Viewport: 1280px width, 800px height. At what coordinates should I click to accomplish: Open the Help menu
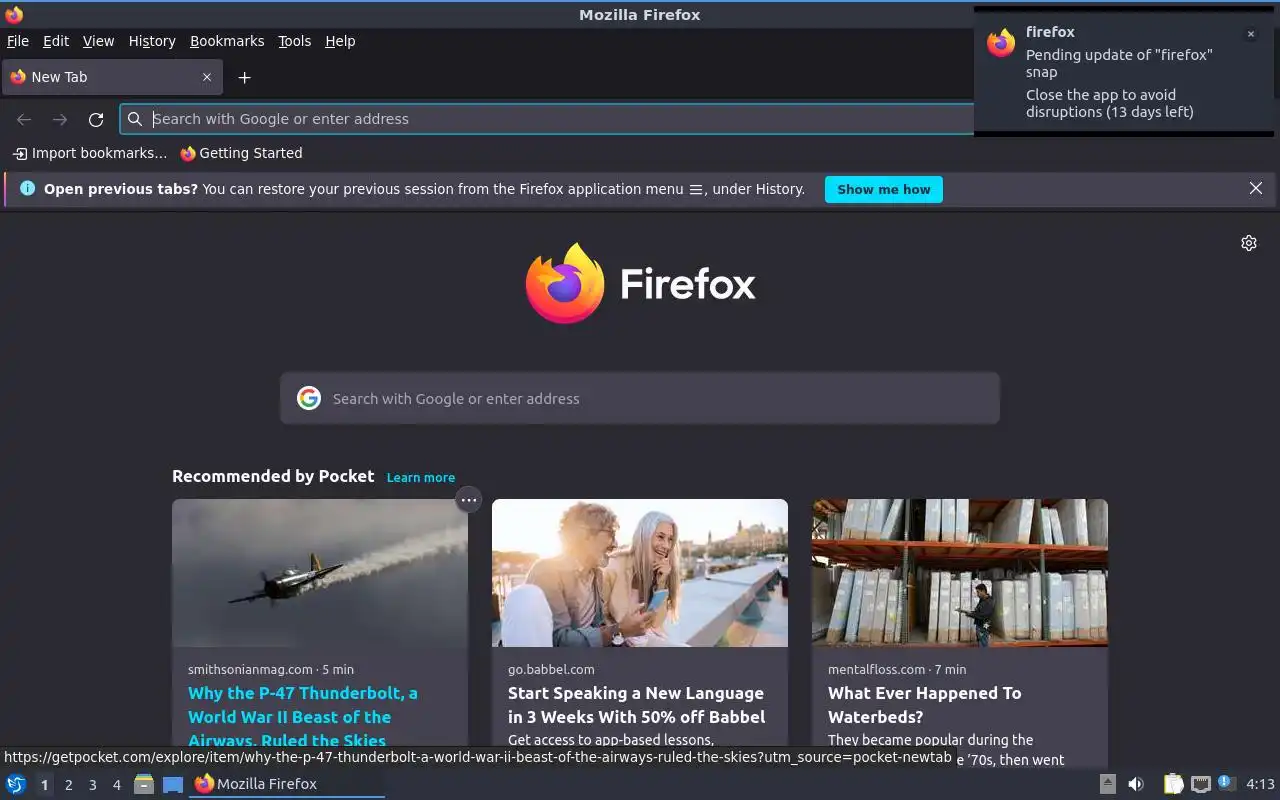tap(340, 41)
